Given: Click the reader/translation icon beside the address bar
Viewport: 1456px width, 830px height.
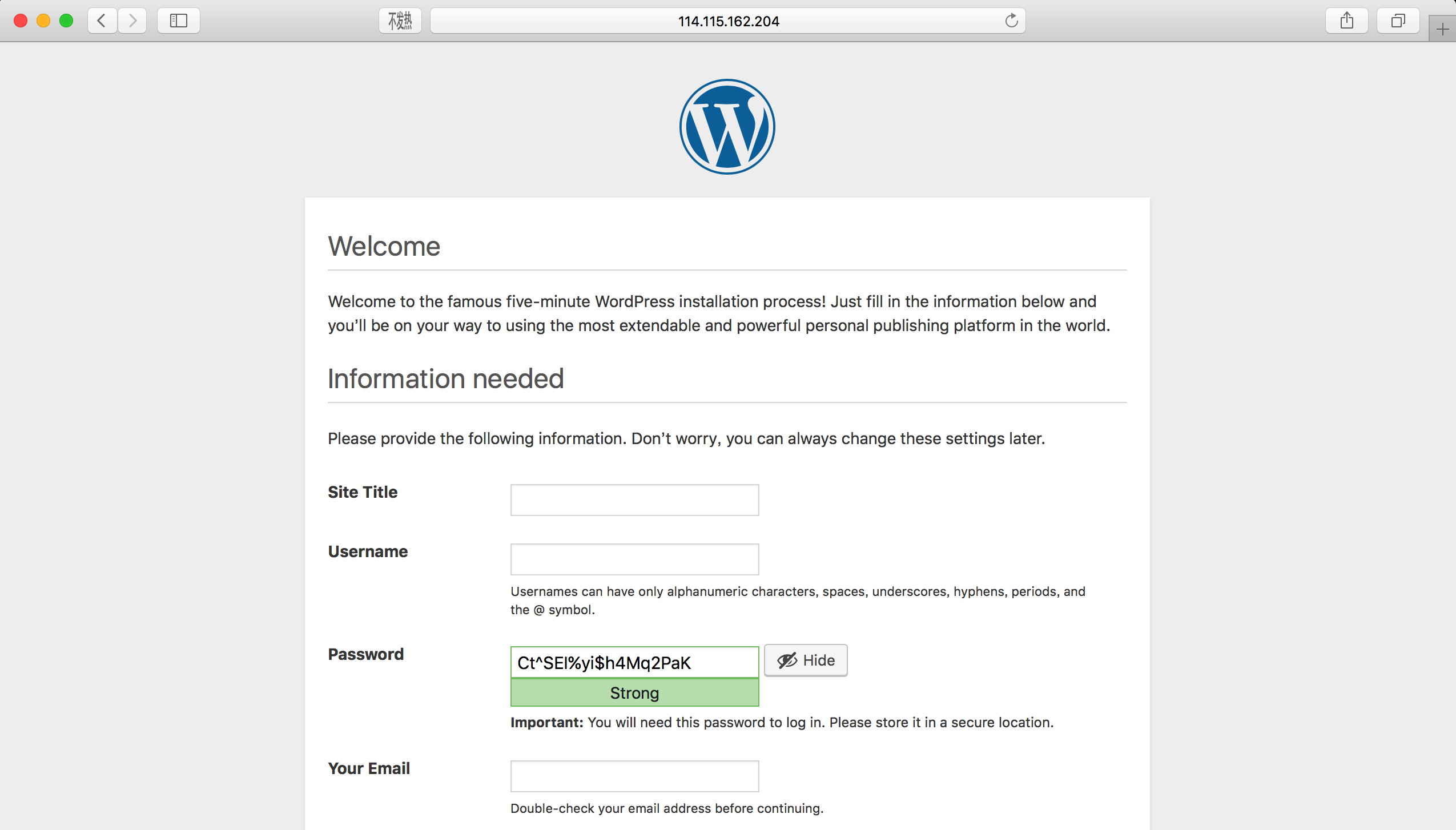Looking at the screenshot, I should [400, 21].
